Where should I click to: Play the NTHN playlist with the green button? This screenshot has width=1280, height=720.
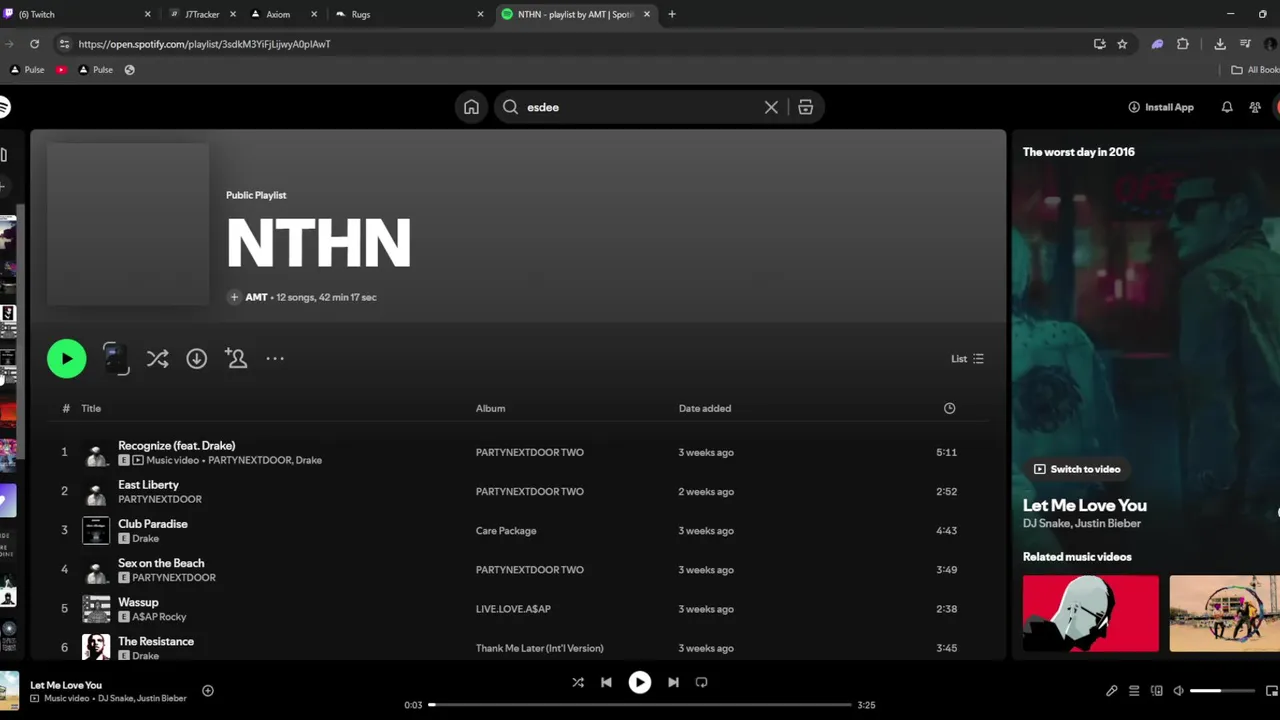tap(67, 358)
